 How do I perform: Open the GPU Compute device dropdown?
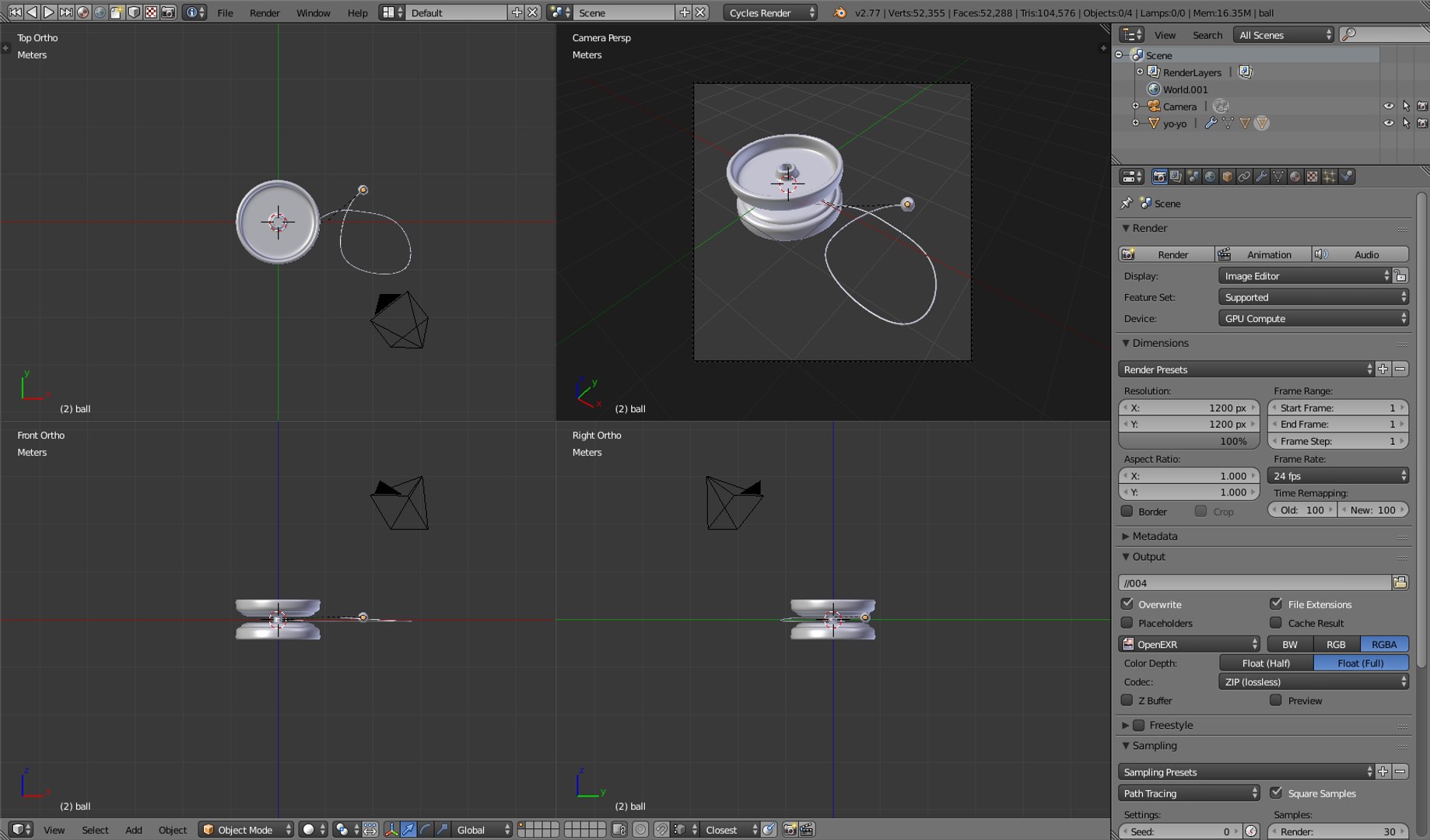click(x=1313, y=318)
